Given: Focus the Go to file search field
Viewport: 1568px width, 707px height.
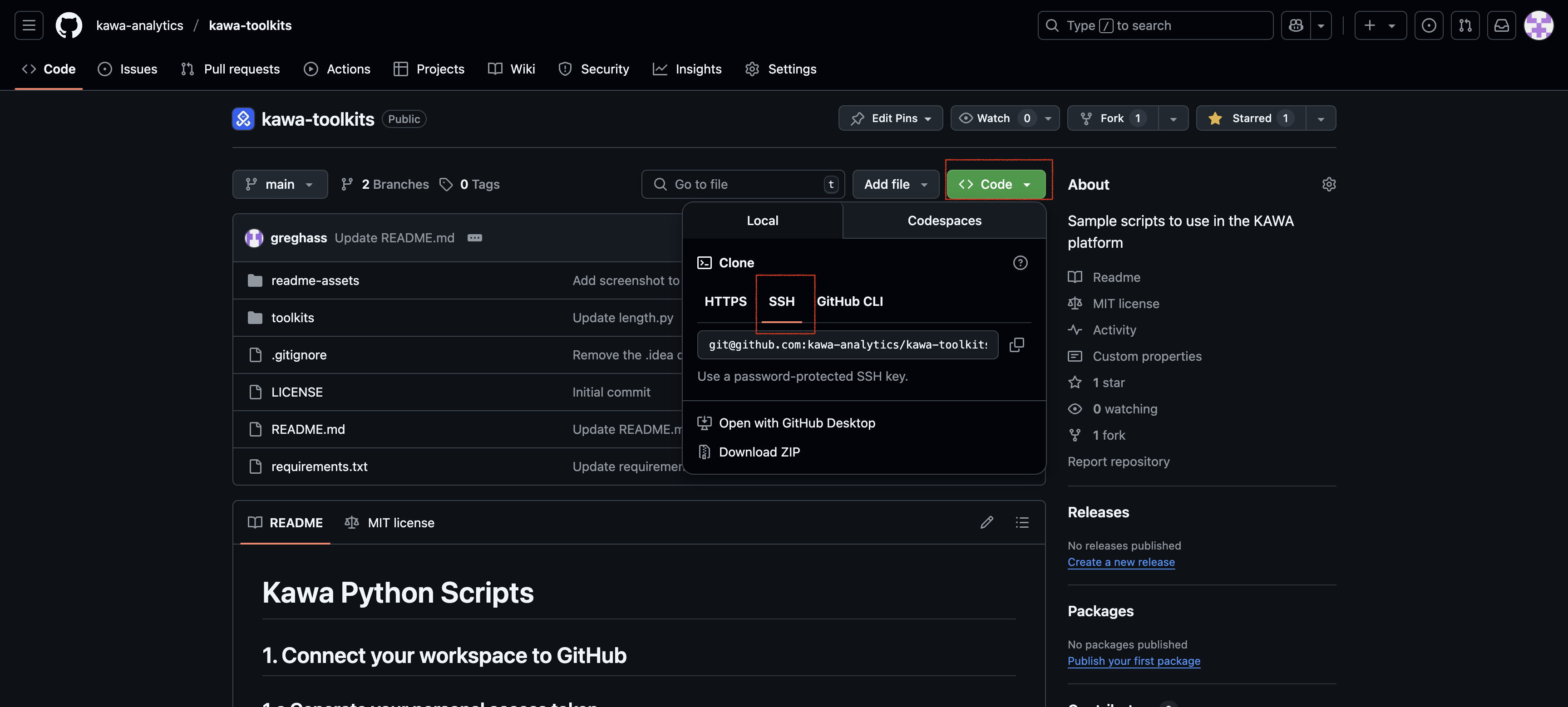Looking at the screenshot, I should 743,184.
